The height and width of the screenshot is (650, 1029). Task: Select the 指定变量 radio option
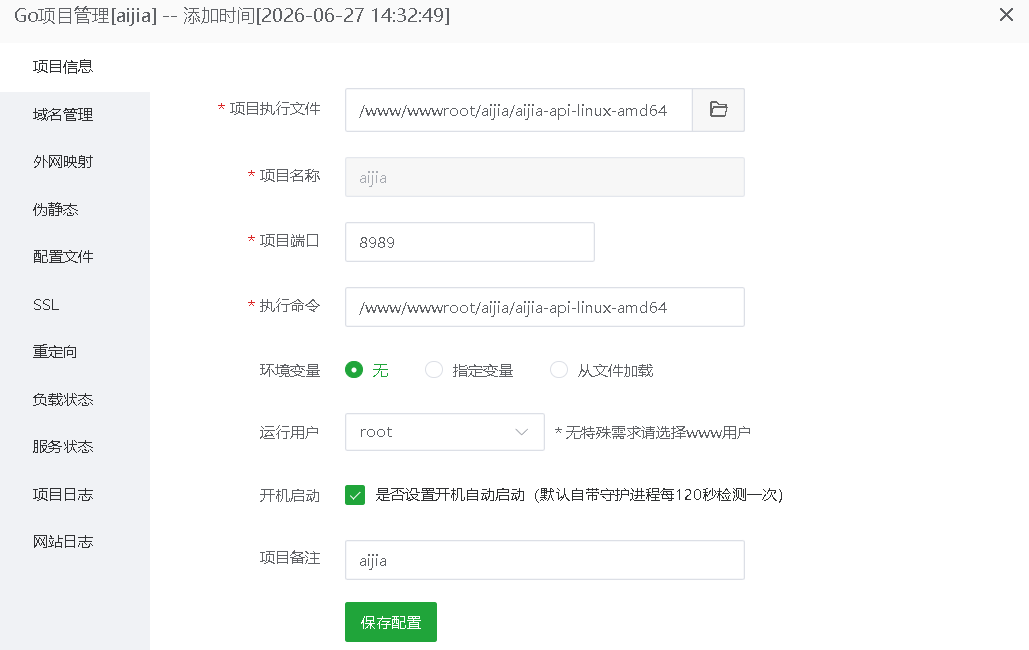(x=434, y=370)
